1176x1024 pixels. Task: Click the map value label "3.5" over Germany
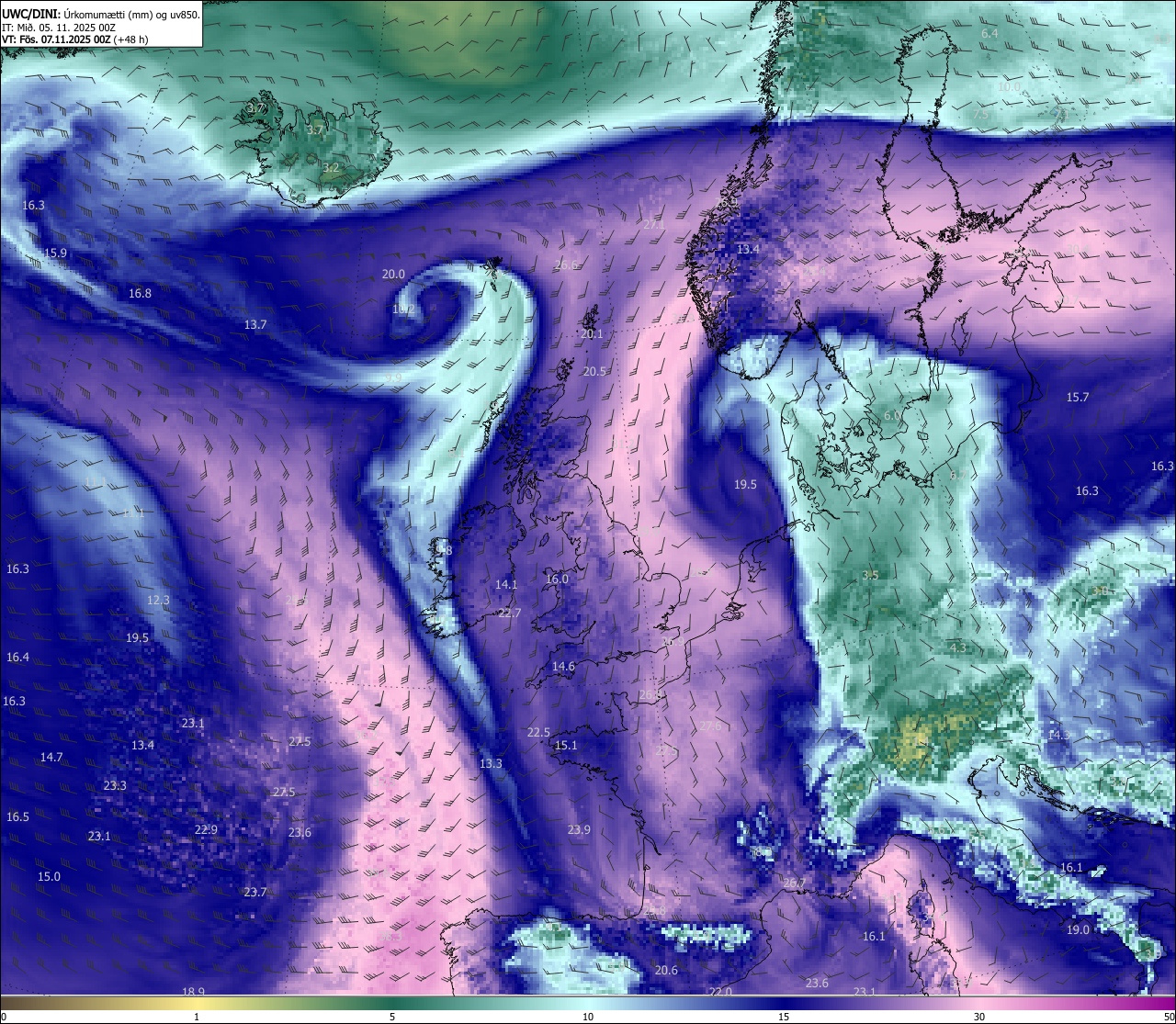pyautogui.click(x=871, y=576)
